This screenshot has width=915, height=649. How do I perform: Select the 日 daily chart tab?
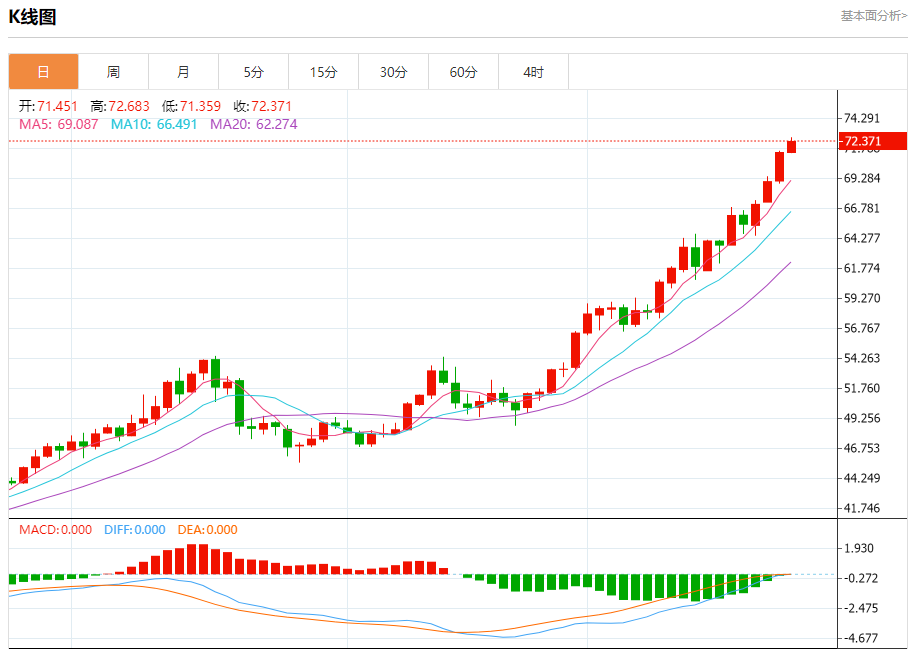click(43, 72)
